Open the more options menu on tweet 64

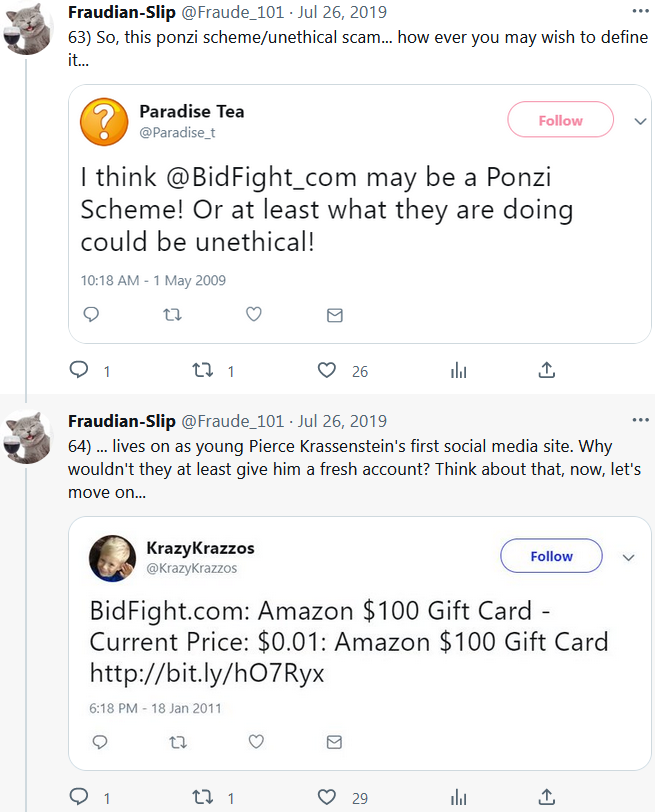click(641, 420)
